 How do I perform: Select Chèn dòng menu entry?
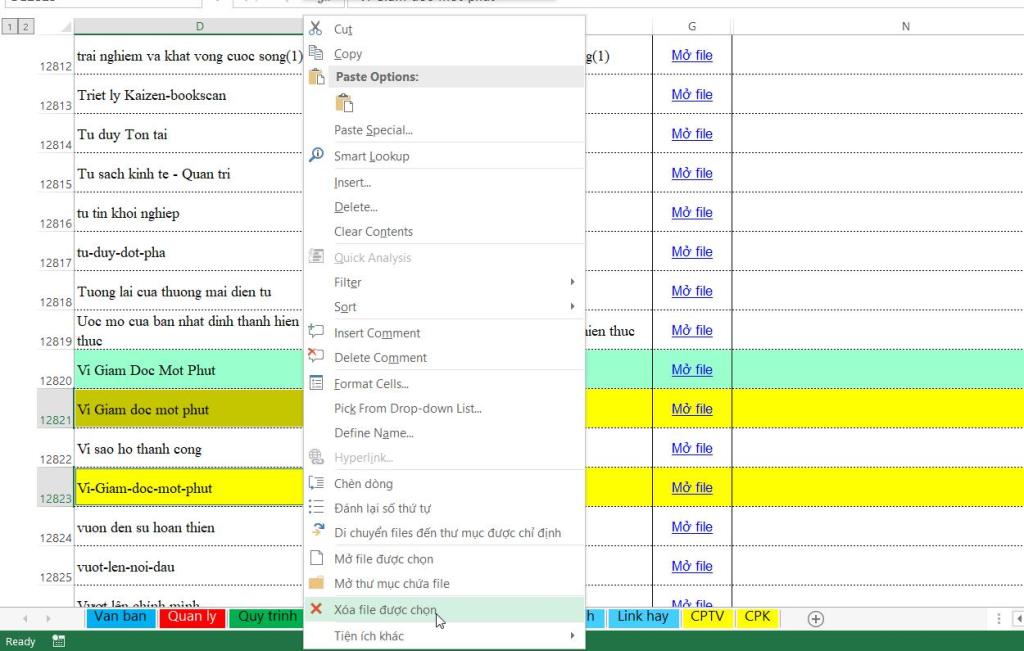click(x=363, y=484)
